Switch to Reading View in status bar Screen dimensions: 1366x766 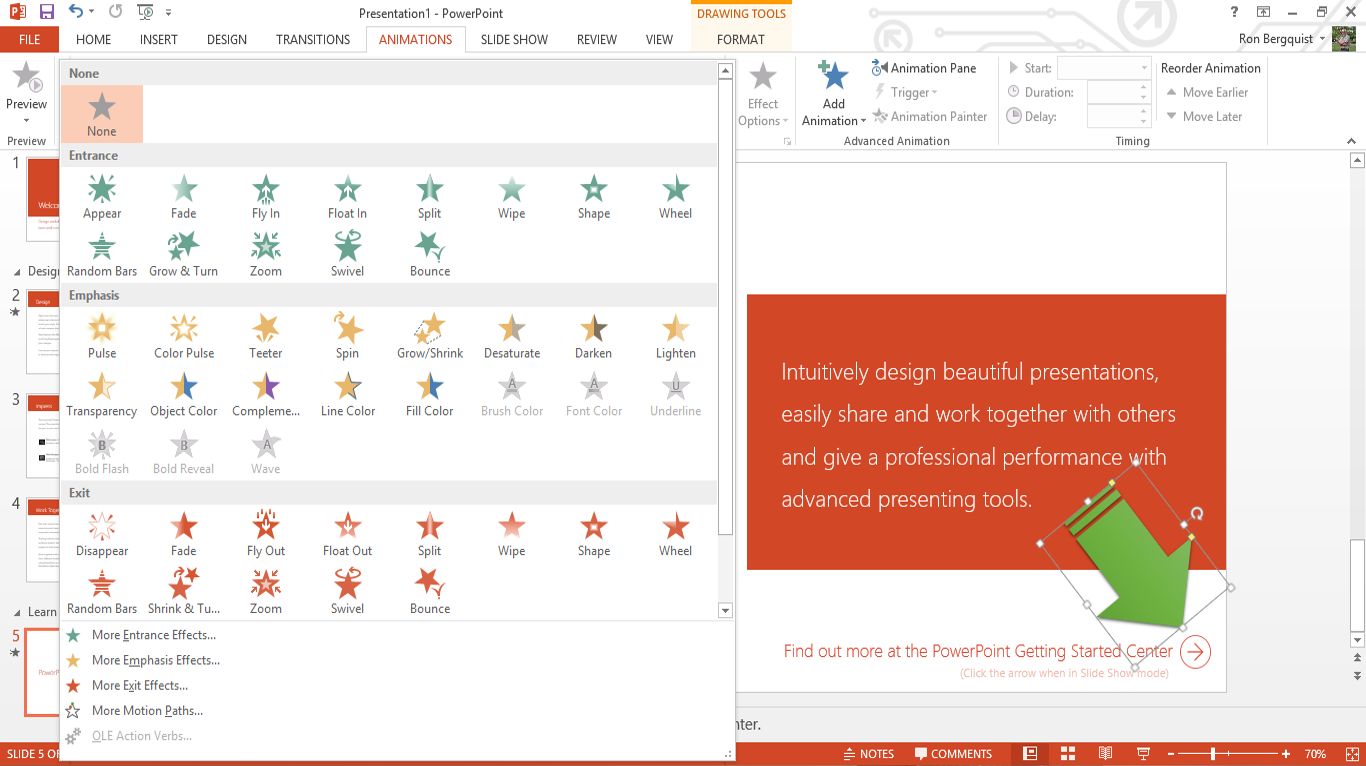pyautogui.click(x=1105, y=754)
